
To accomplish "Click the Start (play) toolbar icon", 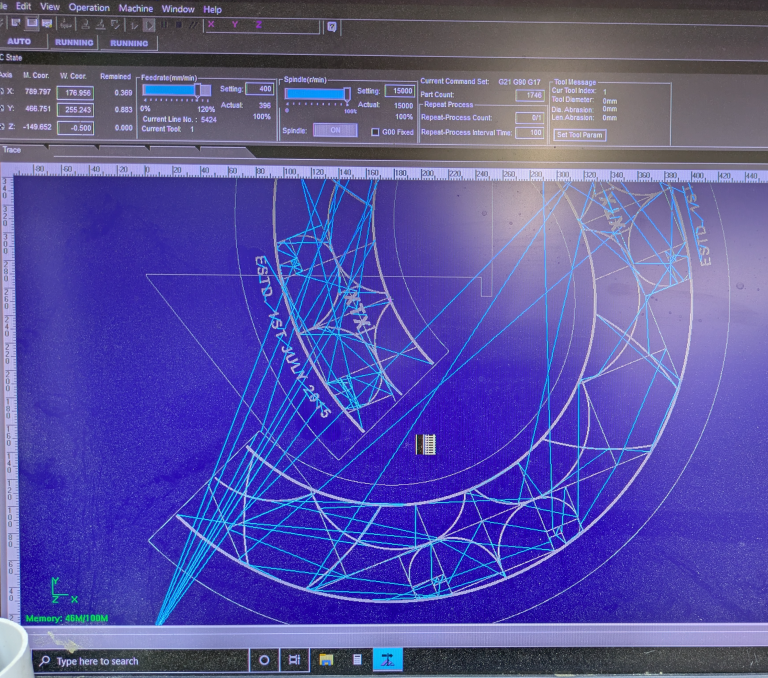I will [x=149, y=24].
